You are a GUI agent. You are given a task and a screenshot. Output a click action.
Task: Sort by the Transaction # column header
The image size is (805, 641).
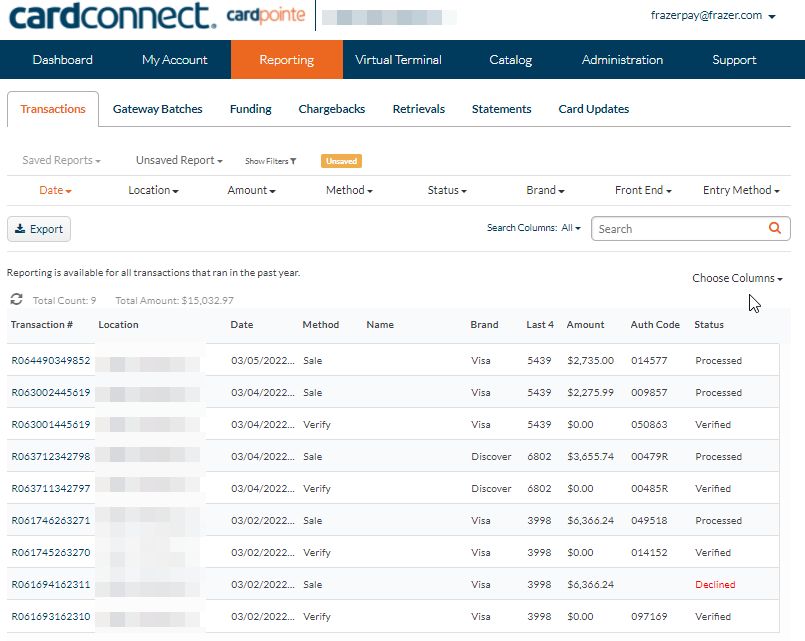[42, 324]
